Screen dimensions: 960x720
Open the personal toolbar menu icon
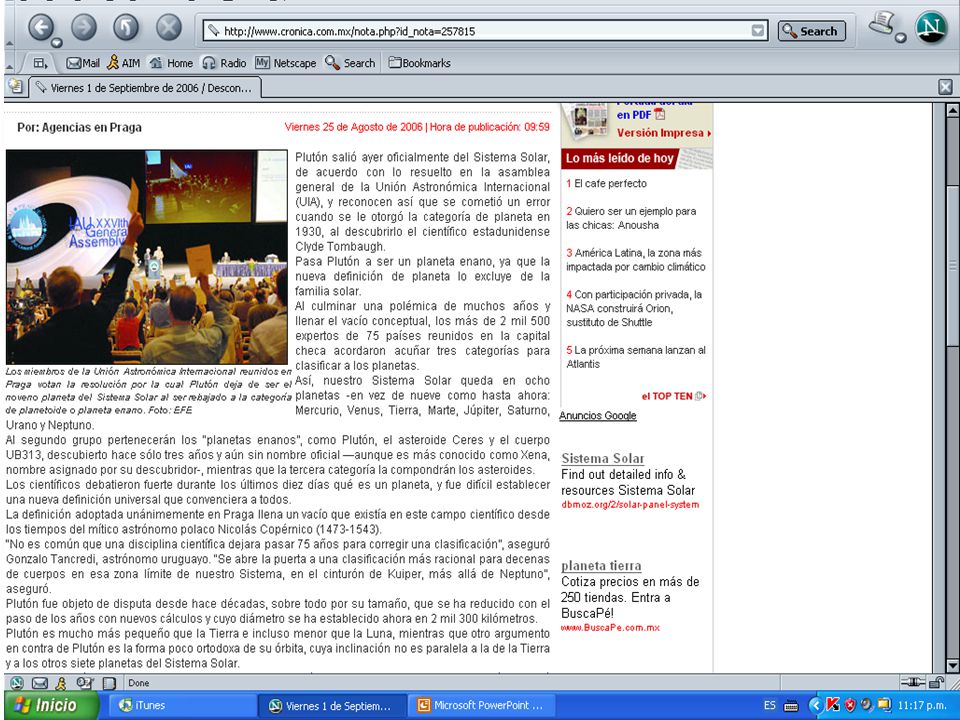click(40, 62)
